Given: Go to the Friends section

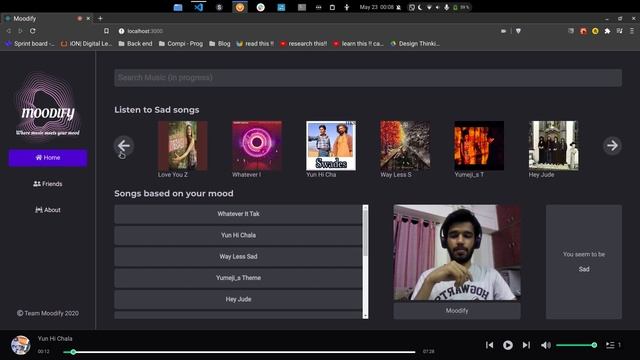Looking at the screenshot, I should pos(48,184).
